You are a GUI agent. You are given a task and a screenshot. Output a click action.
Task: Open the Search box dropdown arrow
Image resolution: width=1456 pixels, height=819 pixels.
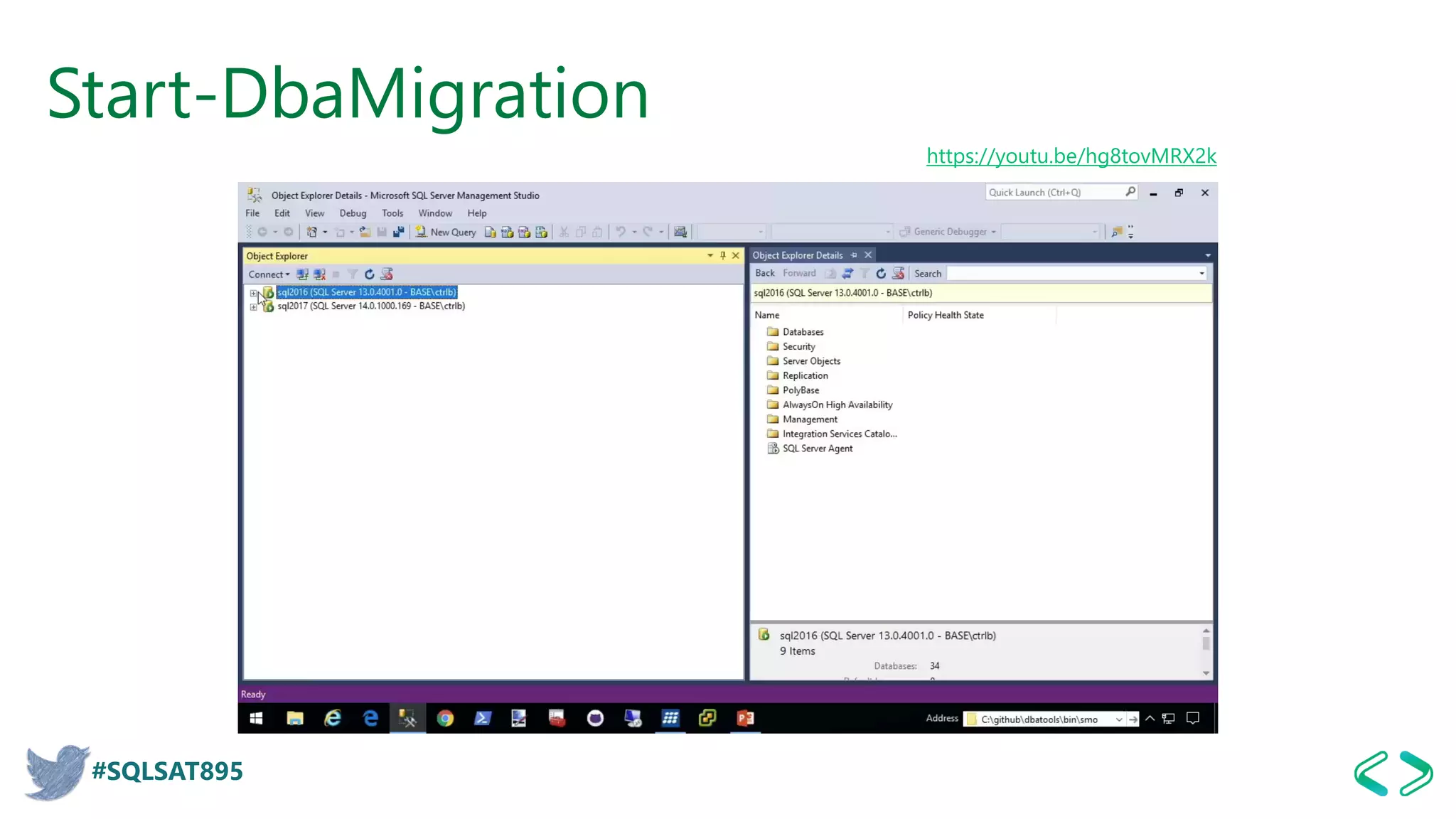pyautogui.click(x=1201, y=274)
